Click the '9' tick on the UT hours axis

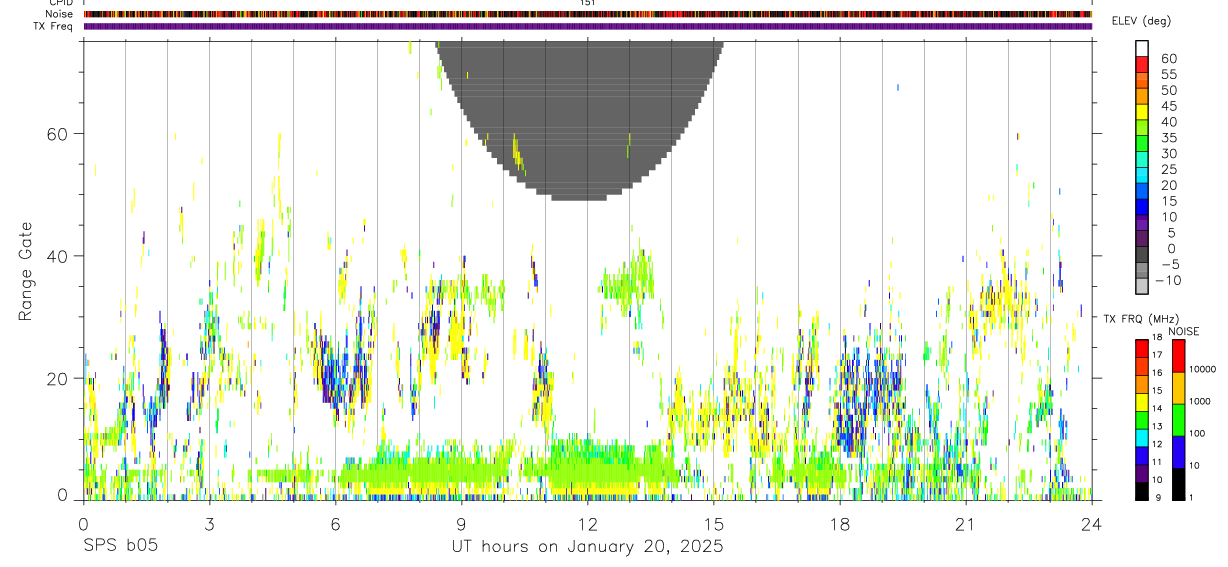[461, 523]
